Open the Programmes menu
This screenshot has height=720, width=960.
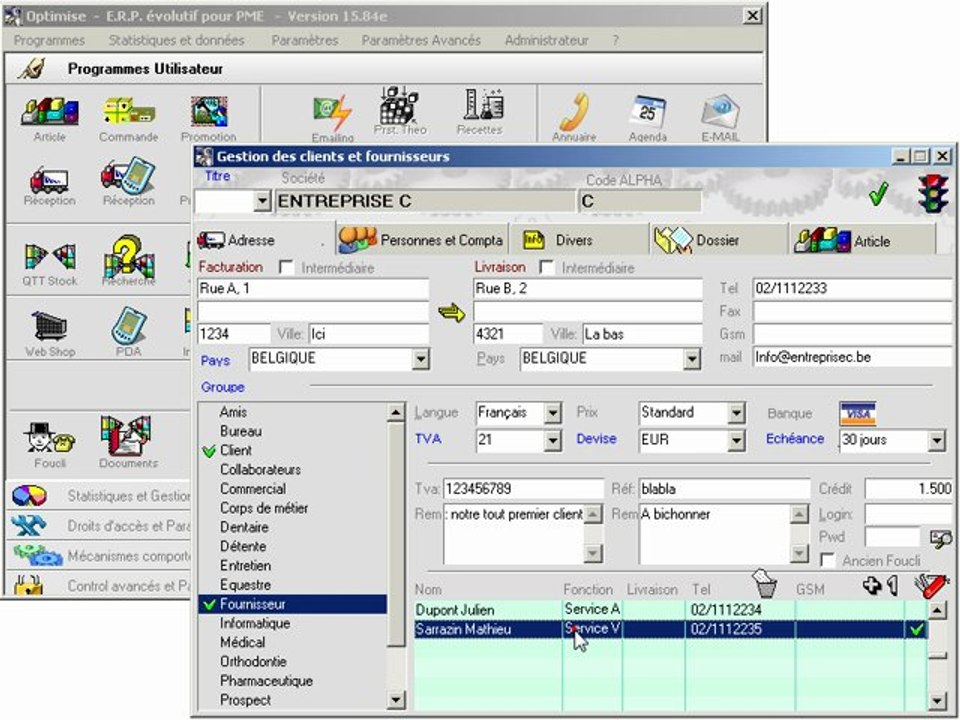point(49,40)
